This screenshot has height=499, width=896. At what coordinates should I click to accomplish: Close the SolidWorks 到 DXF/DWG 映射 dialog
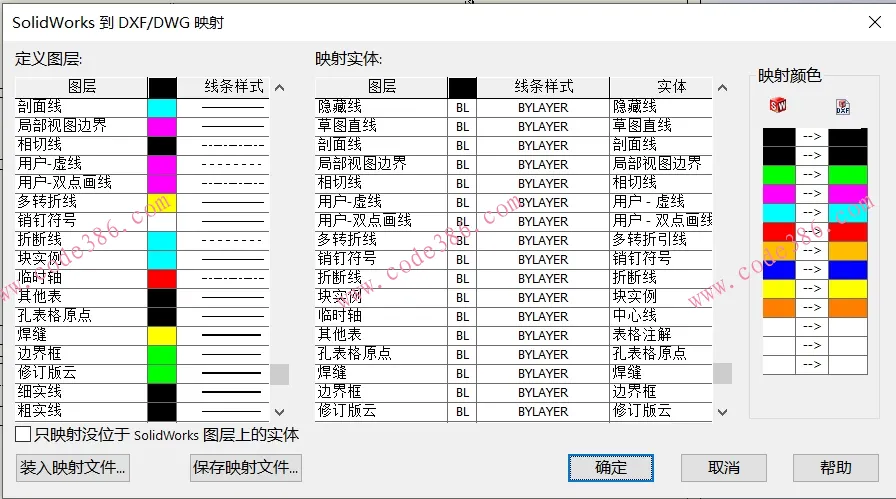(x=874, y=22)
